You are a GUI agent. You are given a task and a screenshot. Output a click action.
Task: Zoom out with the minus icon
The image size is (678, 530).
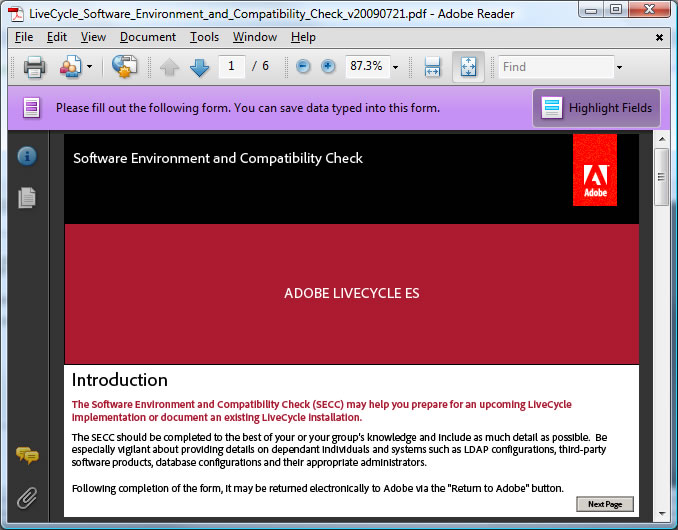pos(303,67)
